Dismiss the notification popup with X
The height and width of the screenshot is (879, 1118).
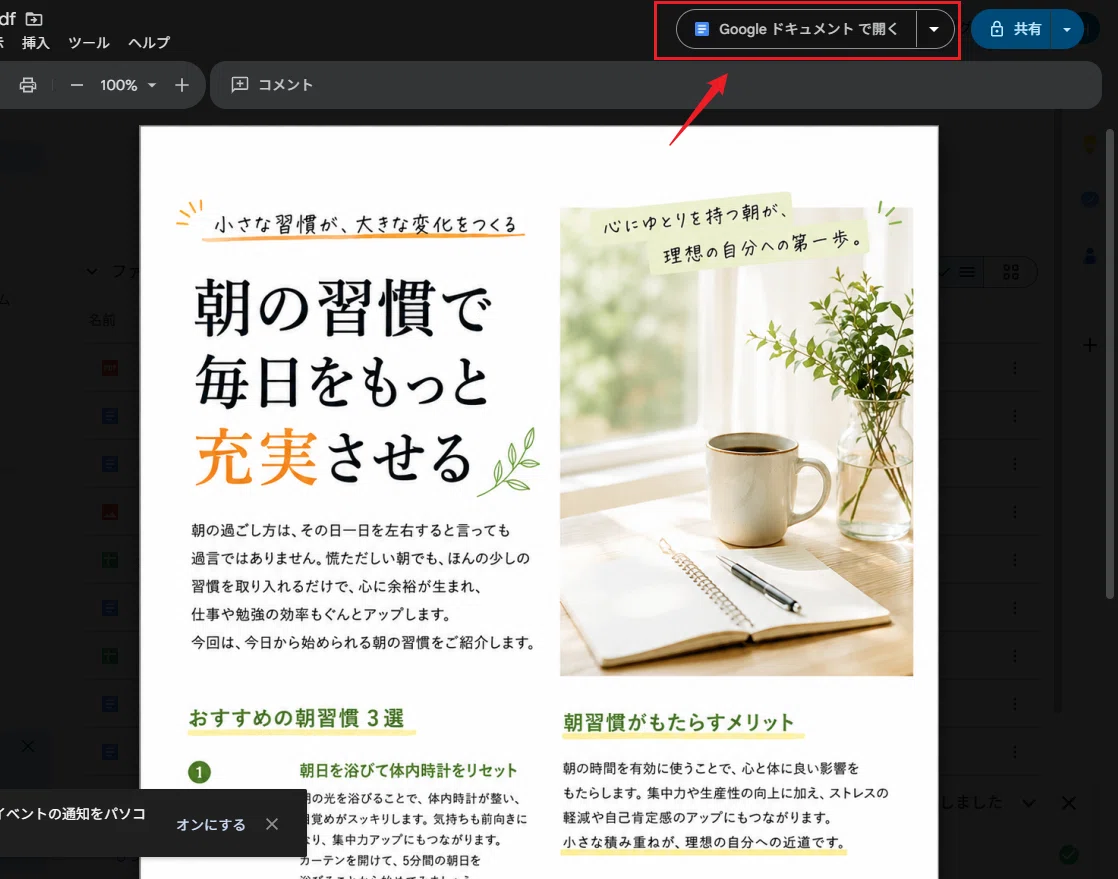pyautogui.click(x=272, y=824)
